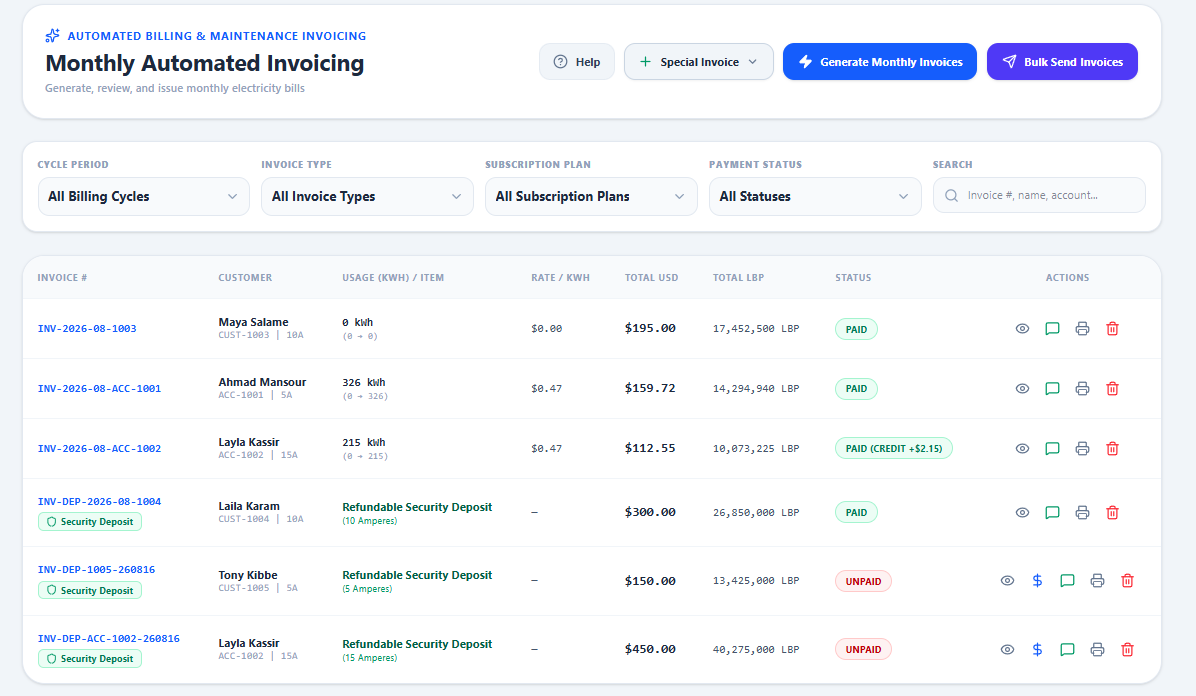This screenshot has height=696, width=1196.
Task: Open invoice link INV-DEP-1005-260816
Action: coord(96,569)
